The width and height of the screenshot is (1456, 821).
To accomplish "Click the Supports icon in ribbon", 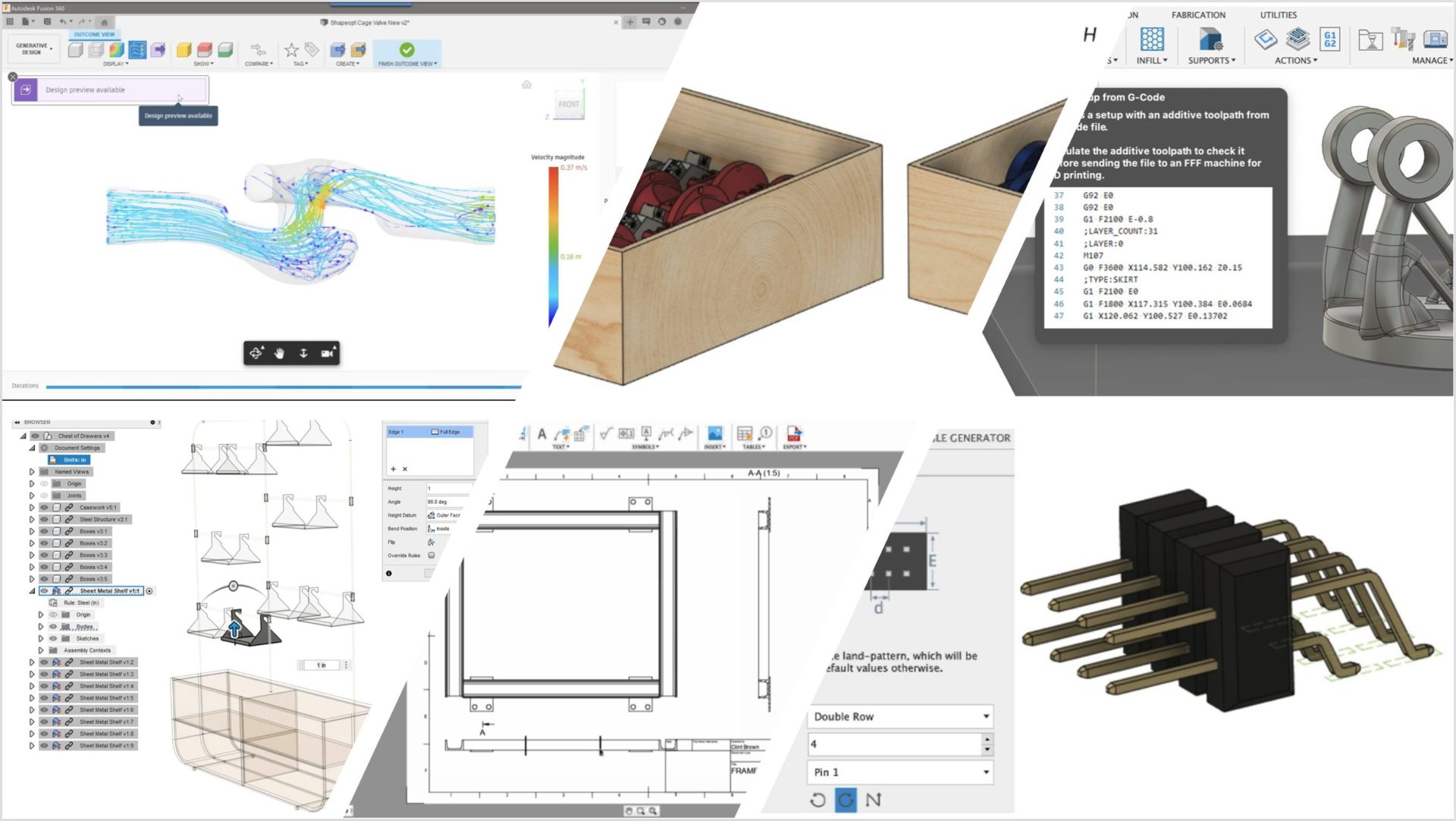I will [1210, 39].
